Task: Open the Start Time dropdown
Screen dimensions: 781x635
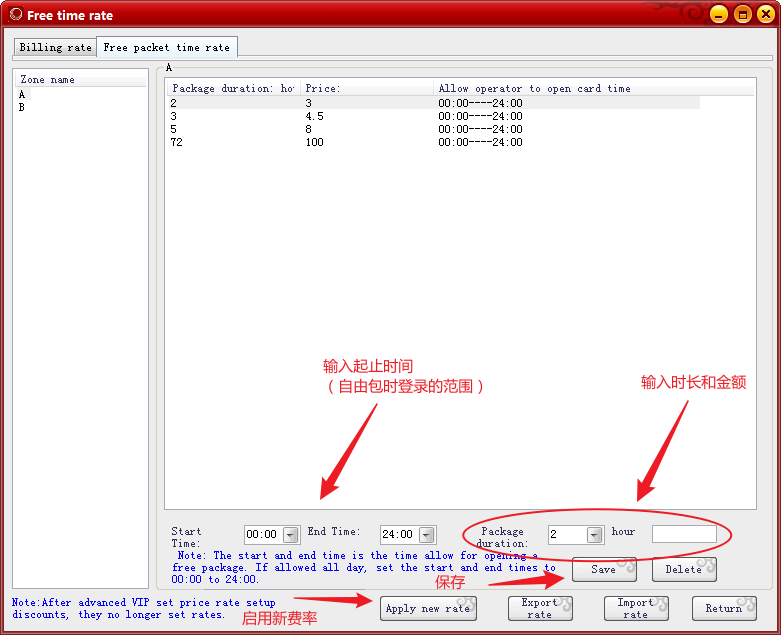Action: (x=290, y=535)
